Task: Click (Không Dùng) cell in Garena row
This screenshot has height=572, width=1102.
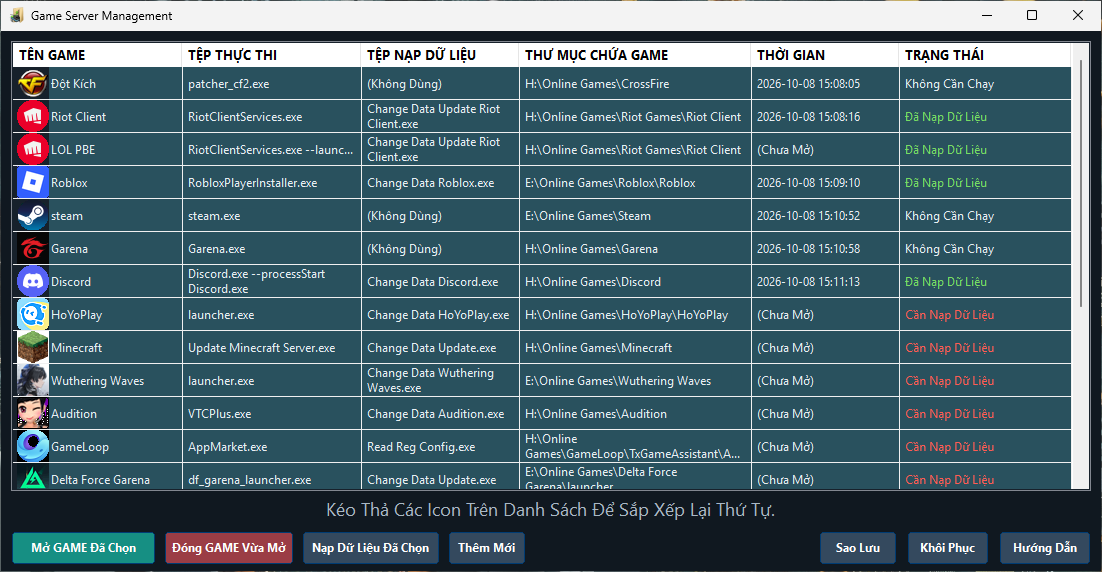Action: 440,249
